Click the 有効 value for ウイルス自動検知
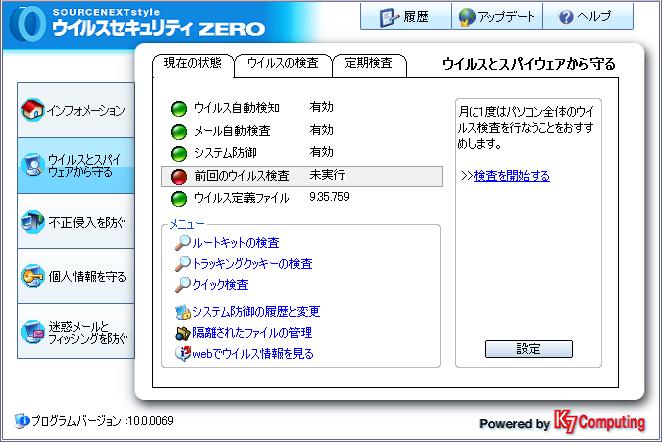 point(321,107)
